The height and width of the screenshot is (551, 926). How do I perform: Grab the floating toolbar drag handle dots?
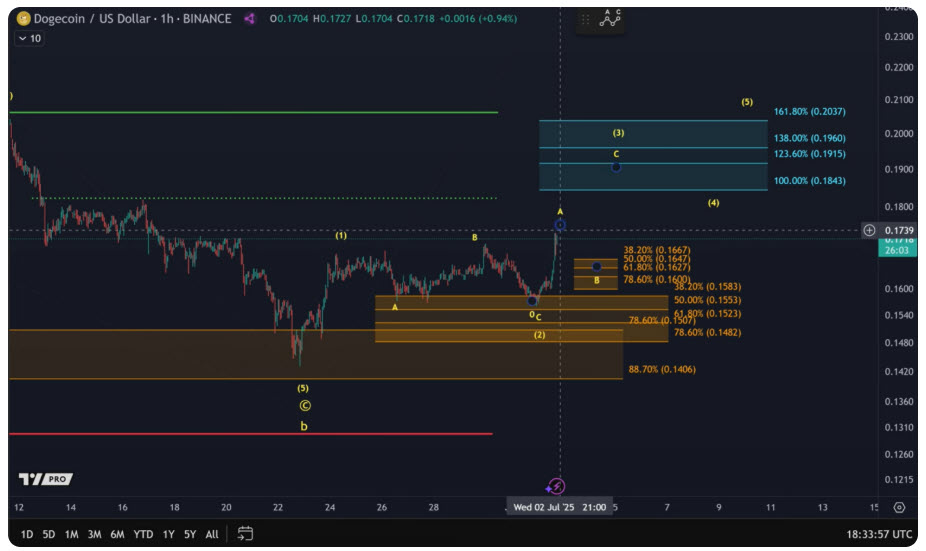[x=585, y=19]
